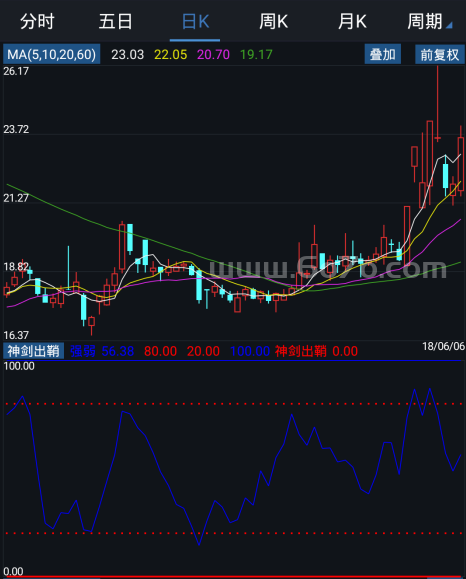
Task: Click the red 80.00 threshold value
Action: pos(160,351)
